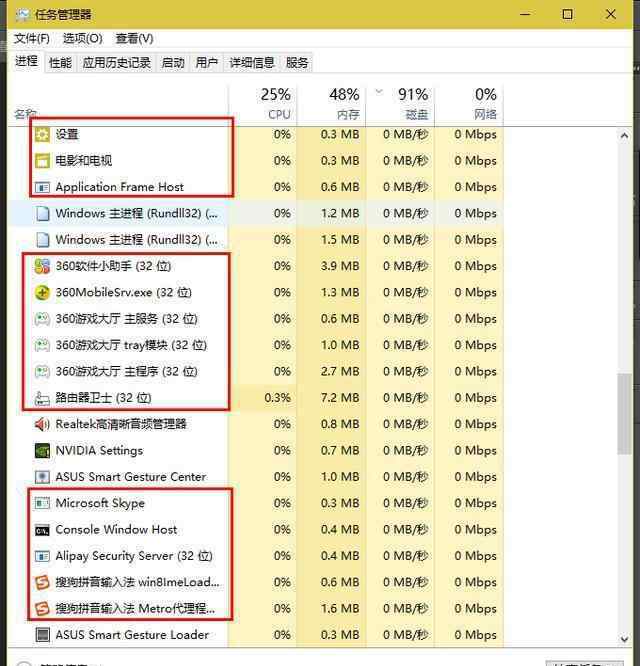Image resolution: width=640 pixels, height=666 pixels.
Task: Select the Console Window Host process name
Action: 116,530
